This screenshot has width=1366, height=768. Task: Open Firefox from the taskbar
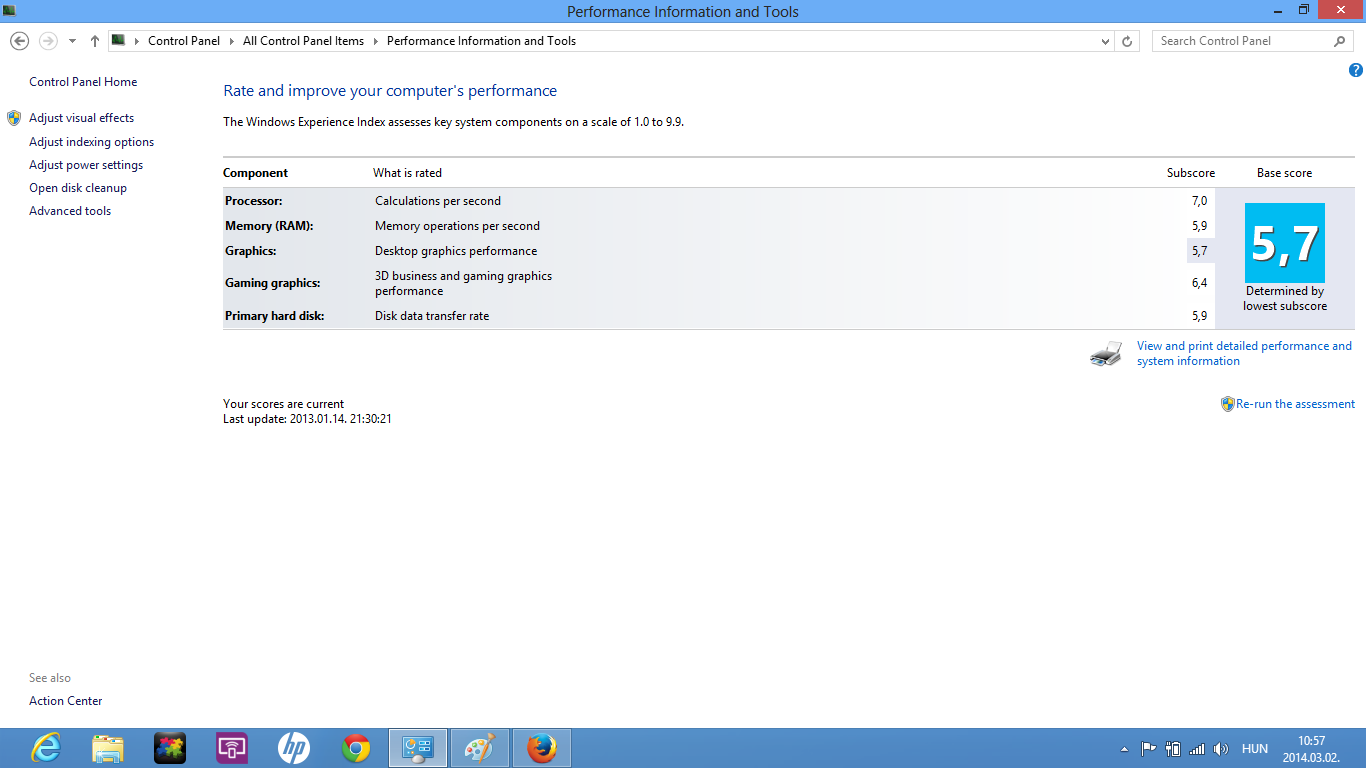click(x=541, y=748)
